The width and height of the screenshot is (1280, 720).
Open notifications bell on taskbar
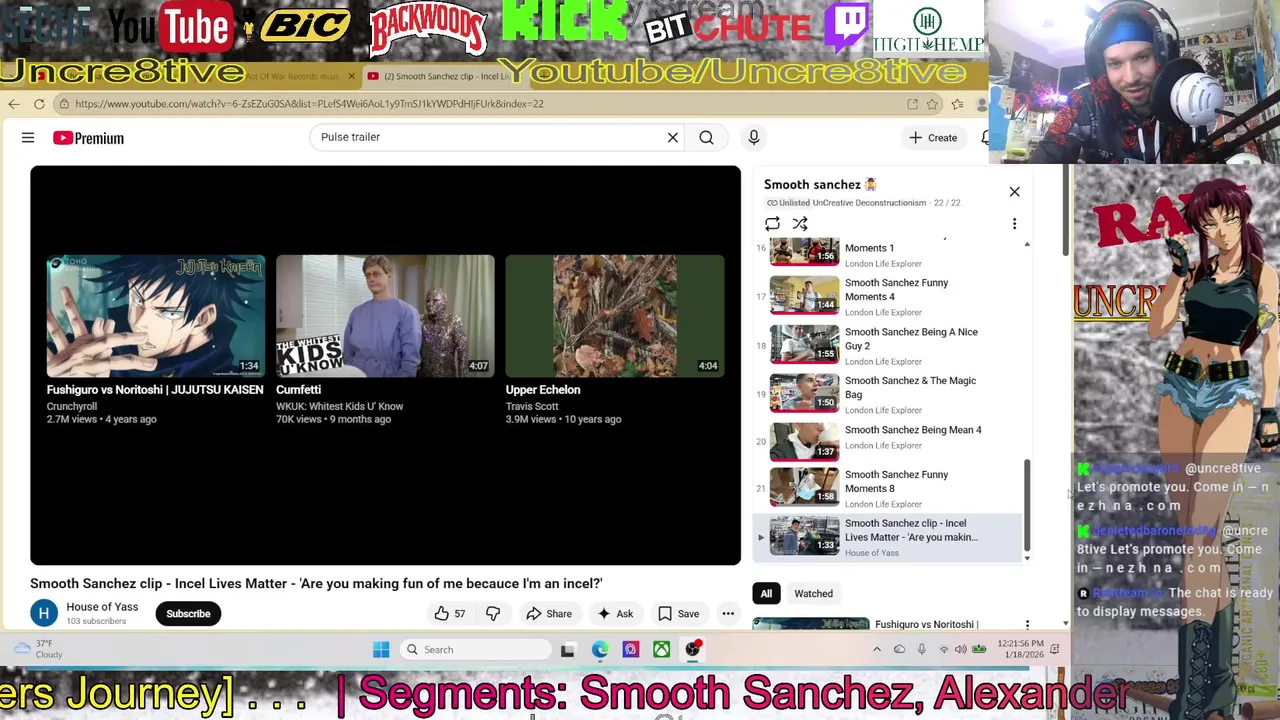tap(1054, 650)
